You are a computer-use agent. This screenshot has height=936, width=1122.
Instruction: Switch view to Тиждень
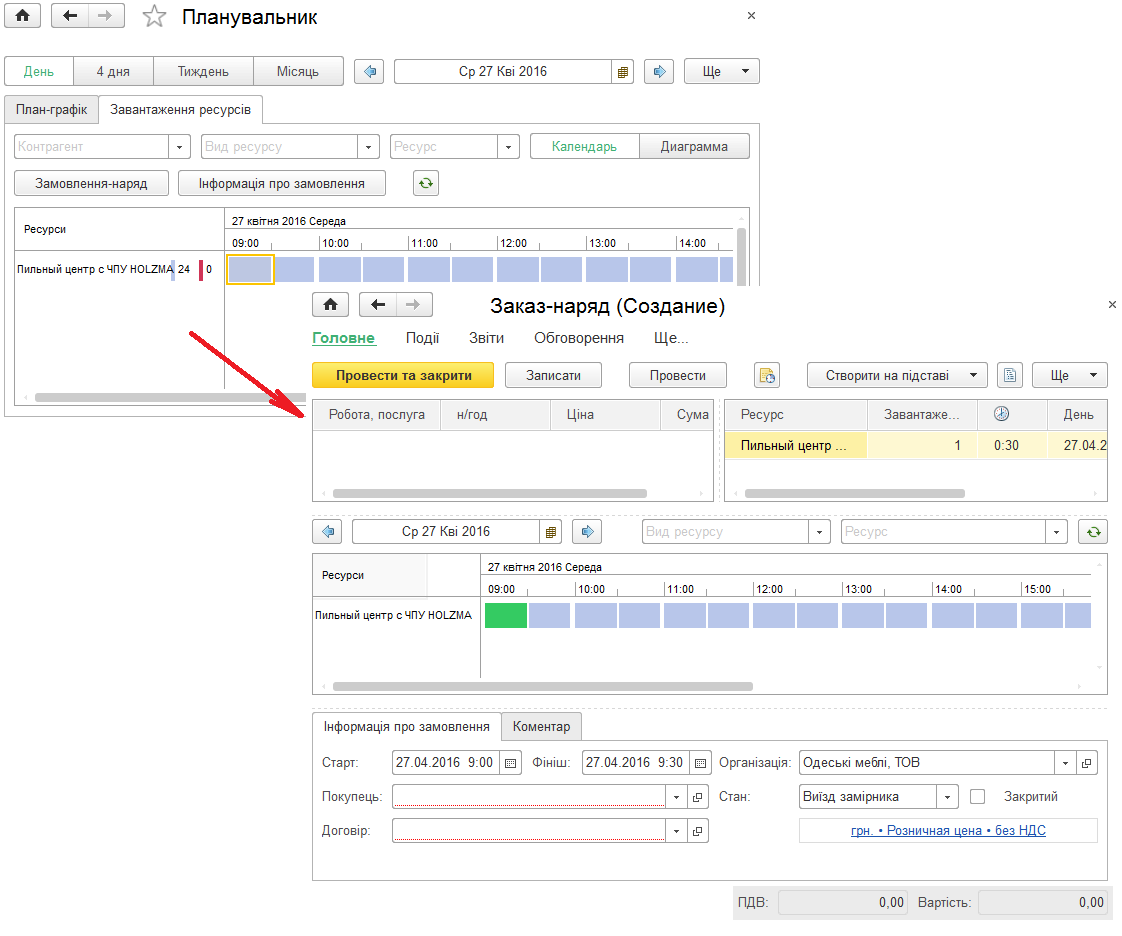pos(203,72)
